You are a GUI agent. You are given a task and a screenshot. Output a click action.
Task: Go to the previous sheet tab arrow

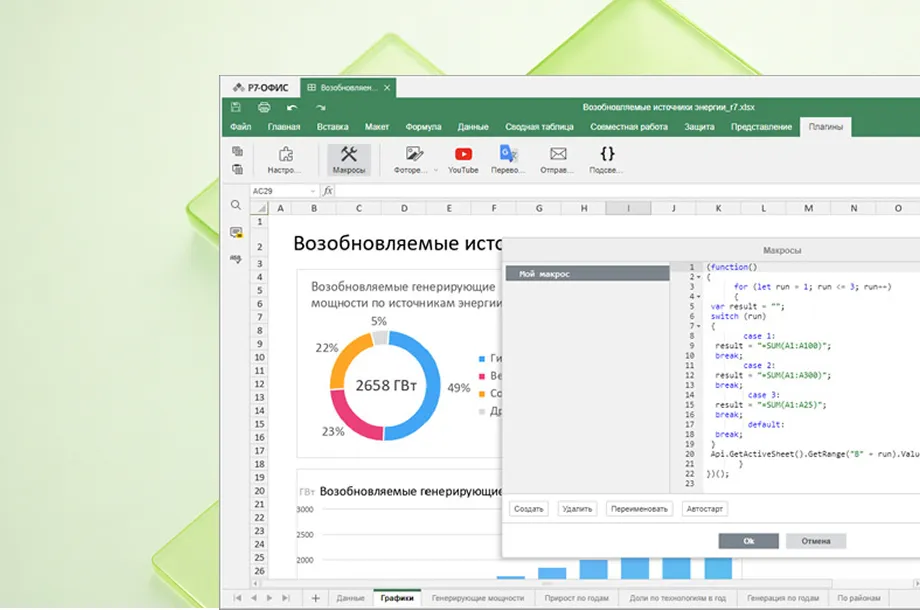(253, 598)
